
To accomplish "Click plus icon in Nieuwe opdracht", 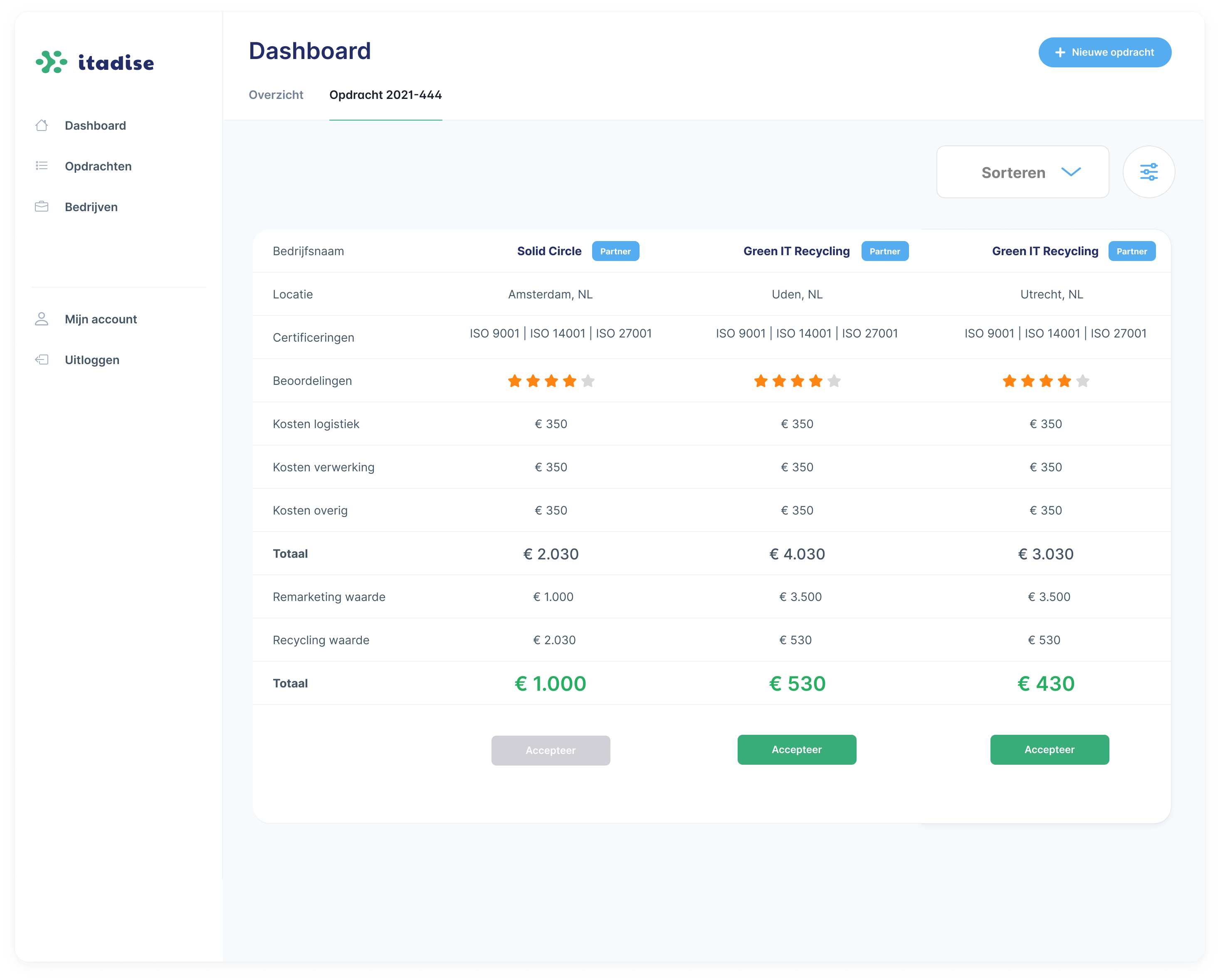I will click(1060, 53).
